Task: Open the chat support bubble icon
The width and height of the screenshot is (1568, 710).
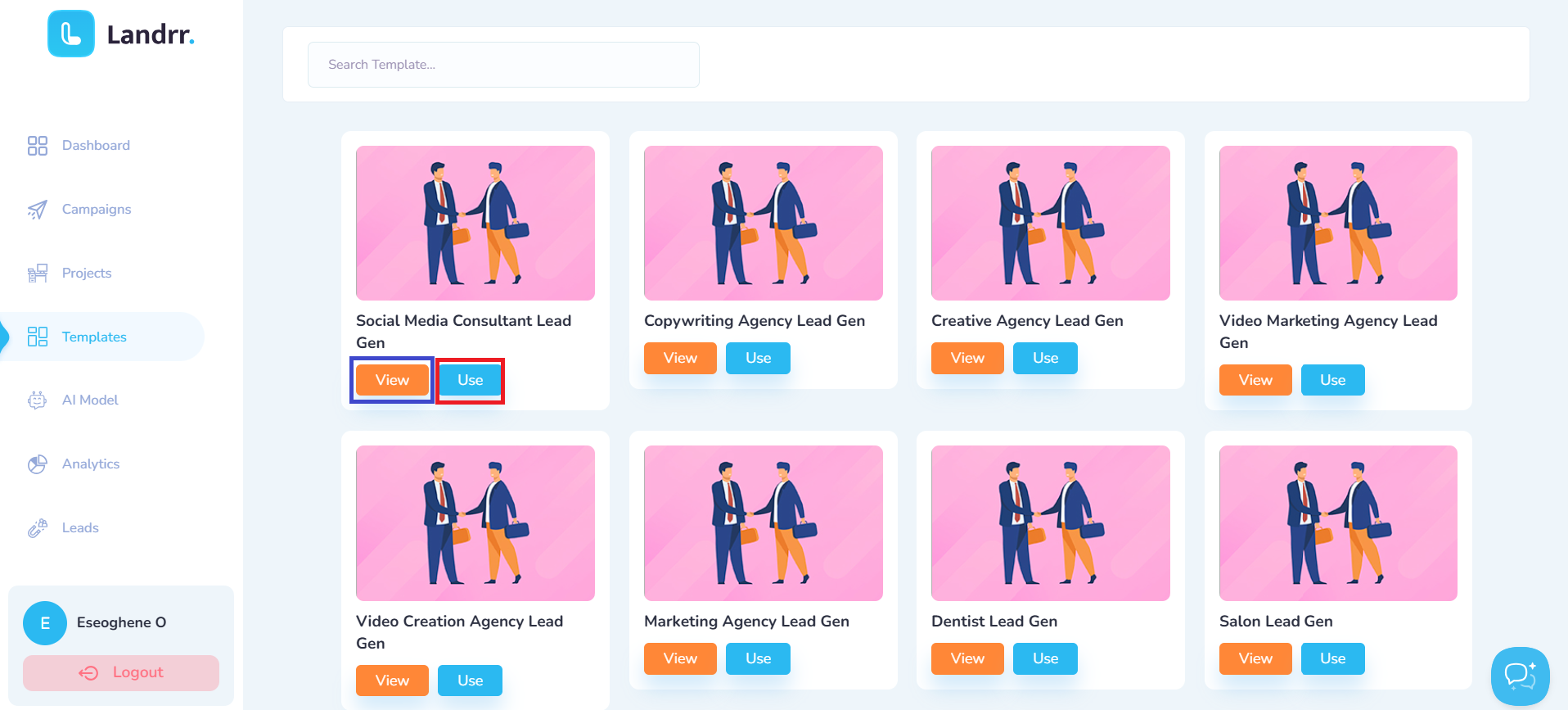Action: pyautogui.click(x=1521, y=676)
